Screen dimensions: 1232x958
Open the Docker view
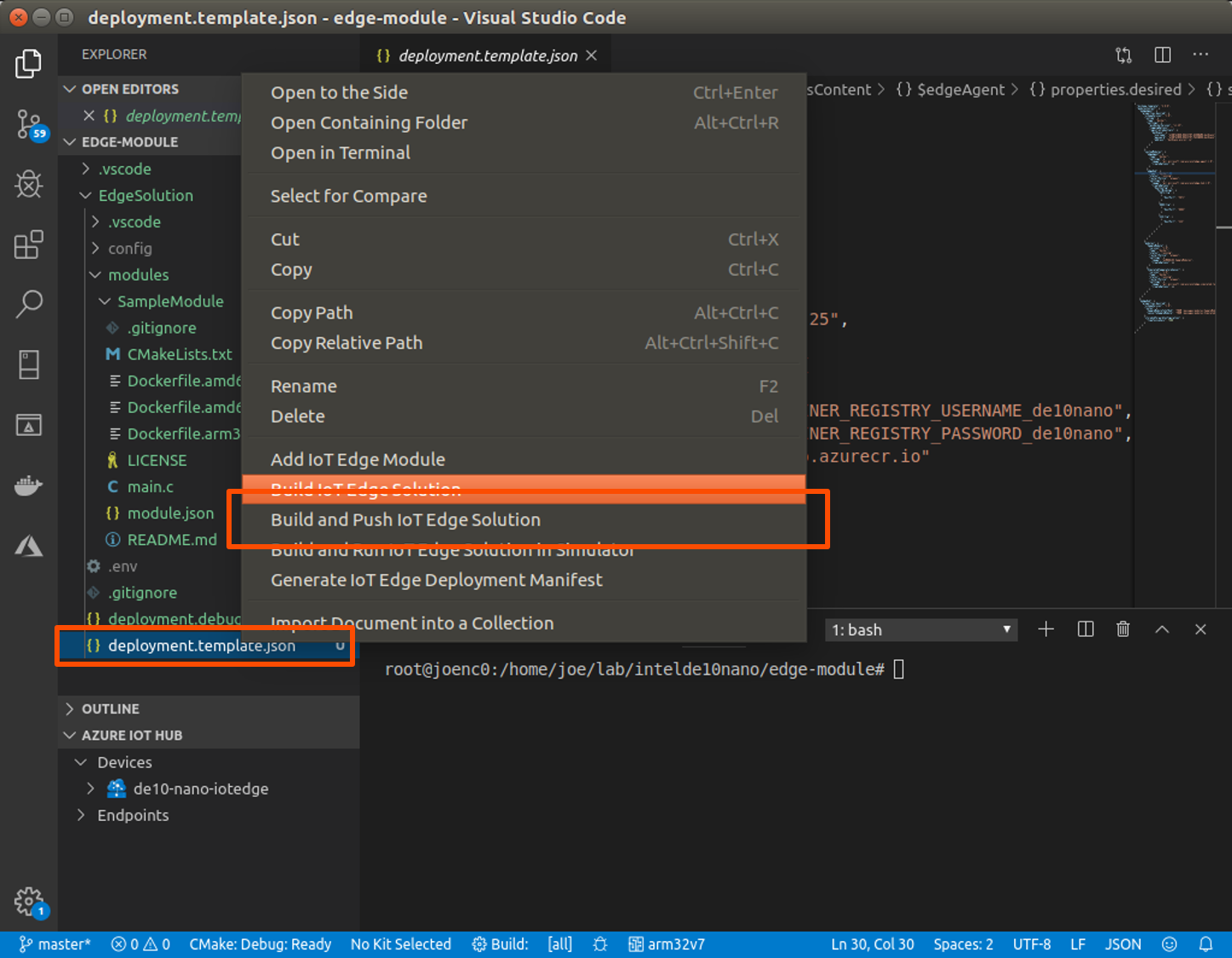click(x=29, y=486)
